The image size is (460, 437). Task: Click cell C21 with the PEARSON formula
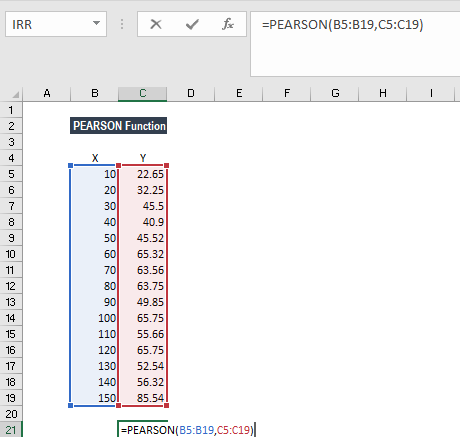tap(143, 430)
